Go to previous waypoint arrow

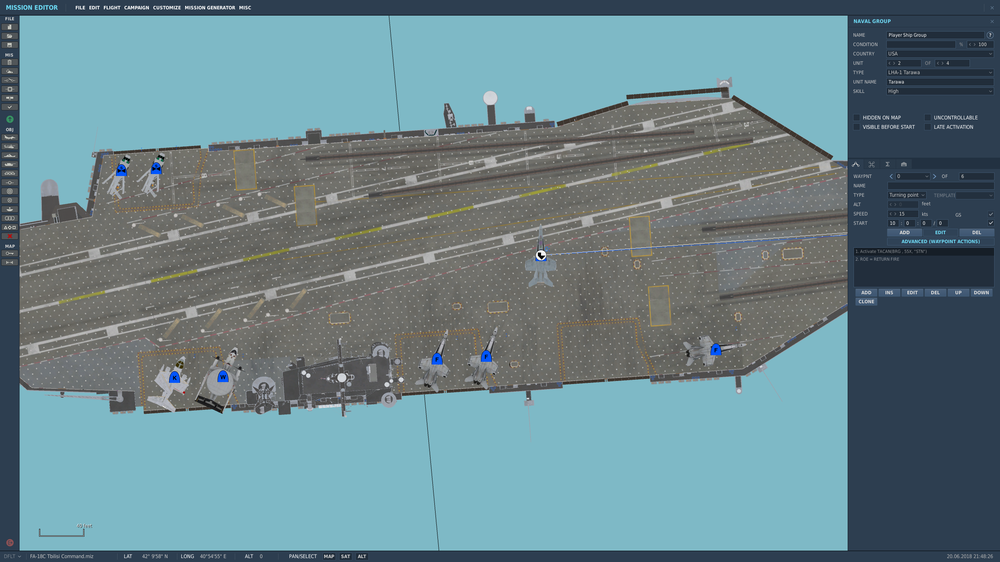(x=891, y=176)
